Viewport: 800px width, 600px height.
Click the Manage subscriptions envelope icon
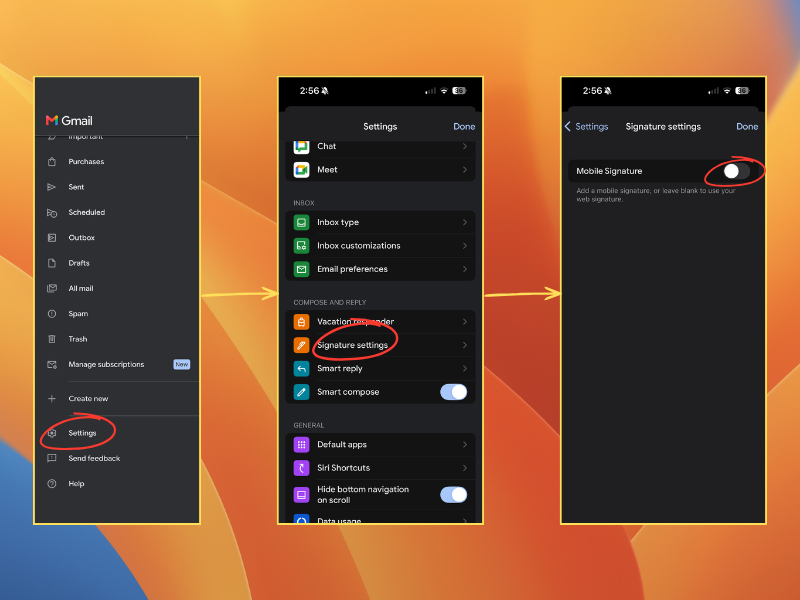(52, 365)
